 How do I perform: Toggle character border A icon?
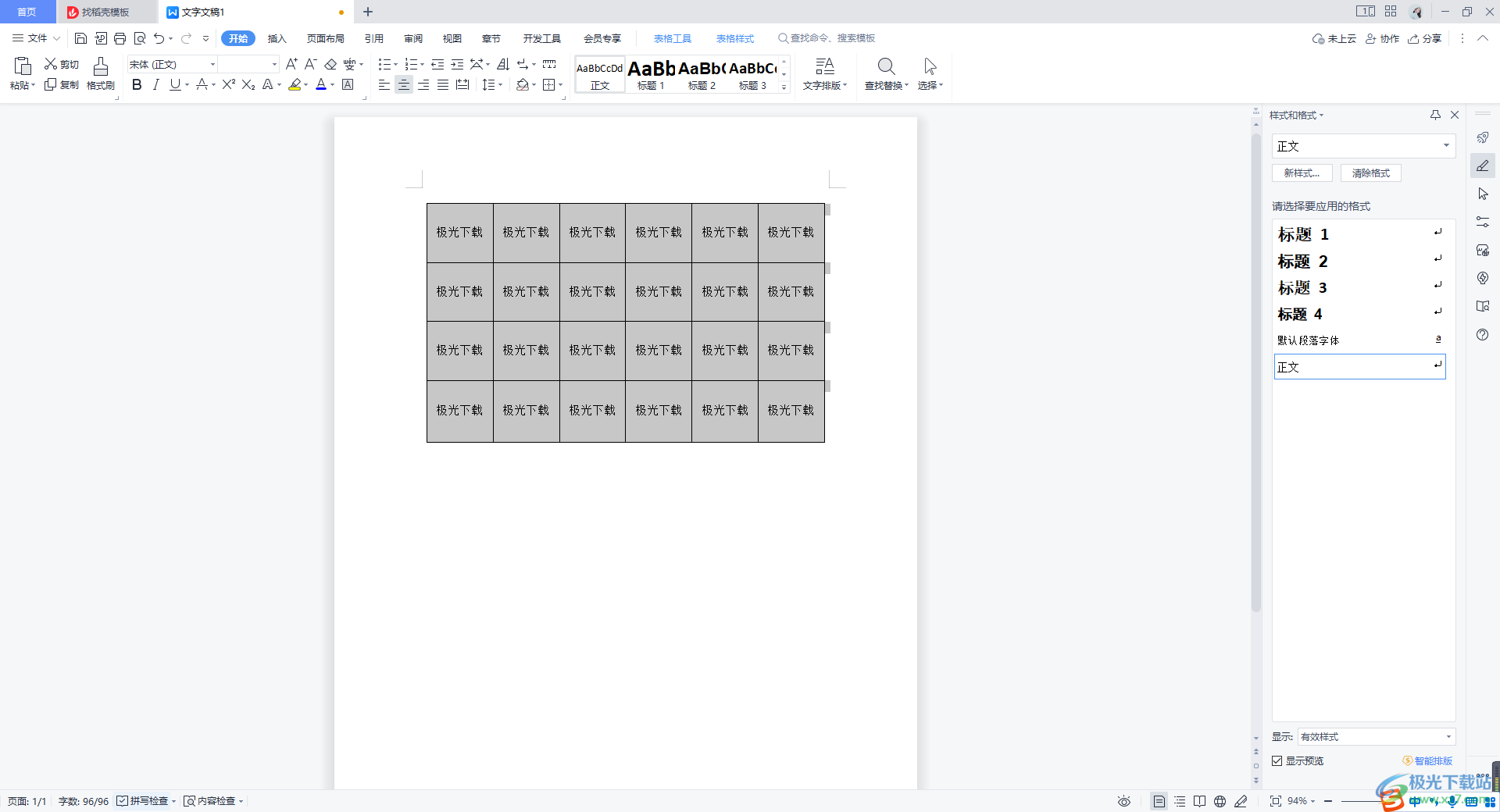click(x=348, y=84)
